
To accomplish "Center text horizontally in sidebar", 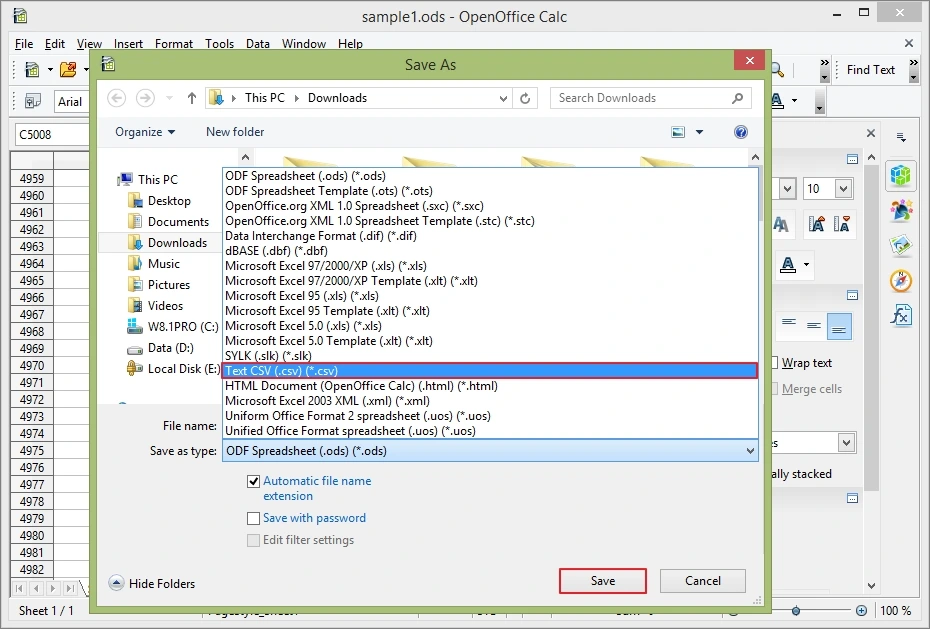I will click(814, 325).
